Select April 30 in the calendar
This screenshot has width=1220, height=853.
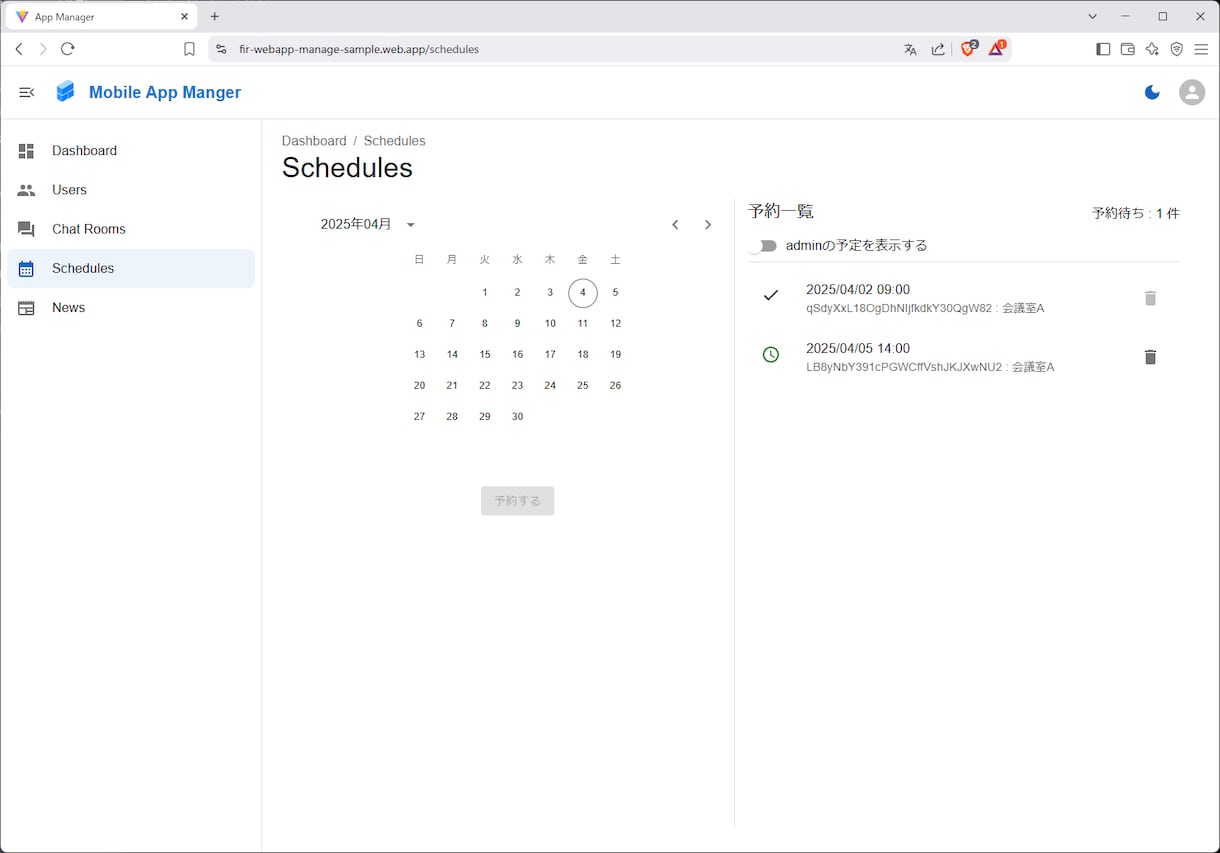pyautogui.click(x=517, y=417)
